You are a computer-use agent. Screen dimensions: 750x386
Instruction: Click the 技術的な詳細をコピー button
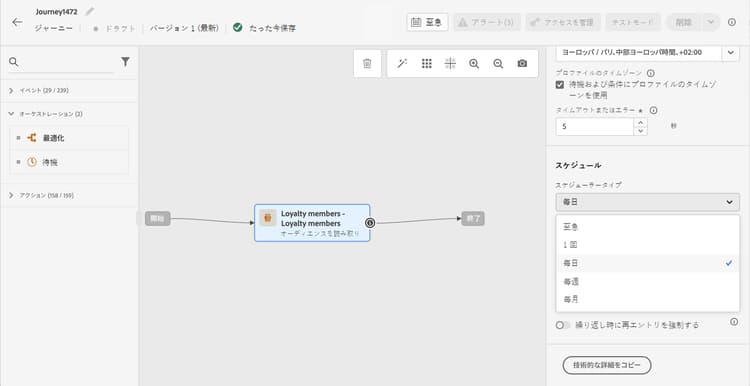click(607, 365)
